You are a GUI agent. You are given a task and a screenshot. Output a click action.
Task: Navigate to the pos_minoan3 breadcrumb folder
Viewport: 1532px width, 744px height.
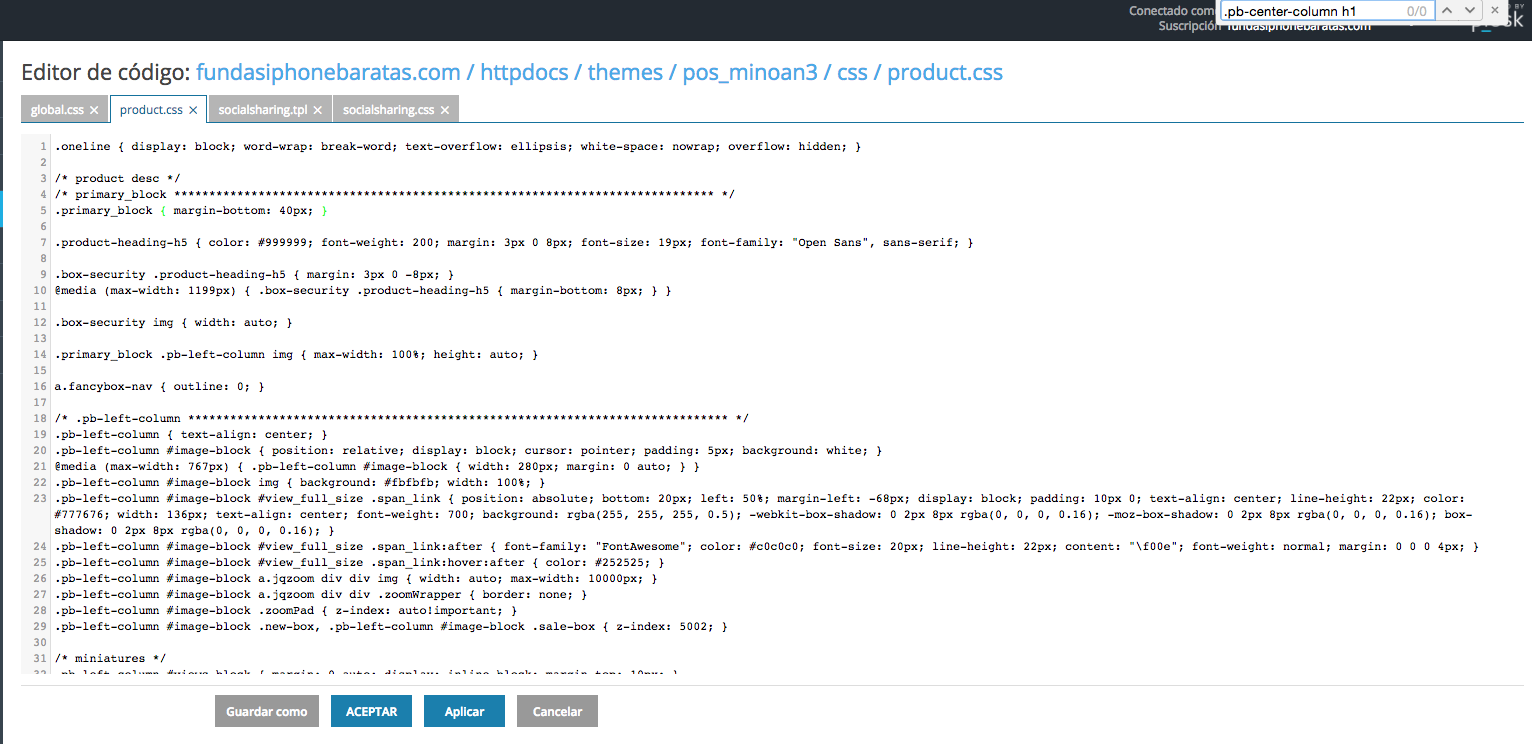(x=750, y=72)
